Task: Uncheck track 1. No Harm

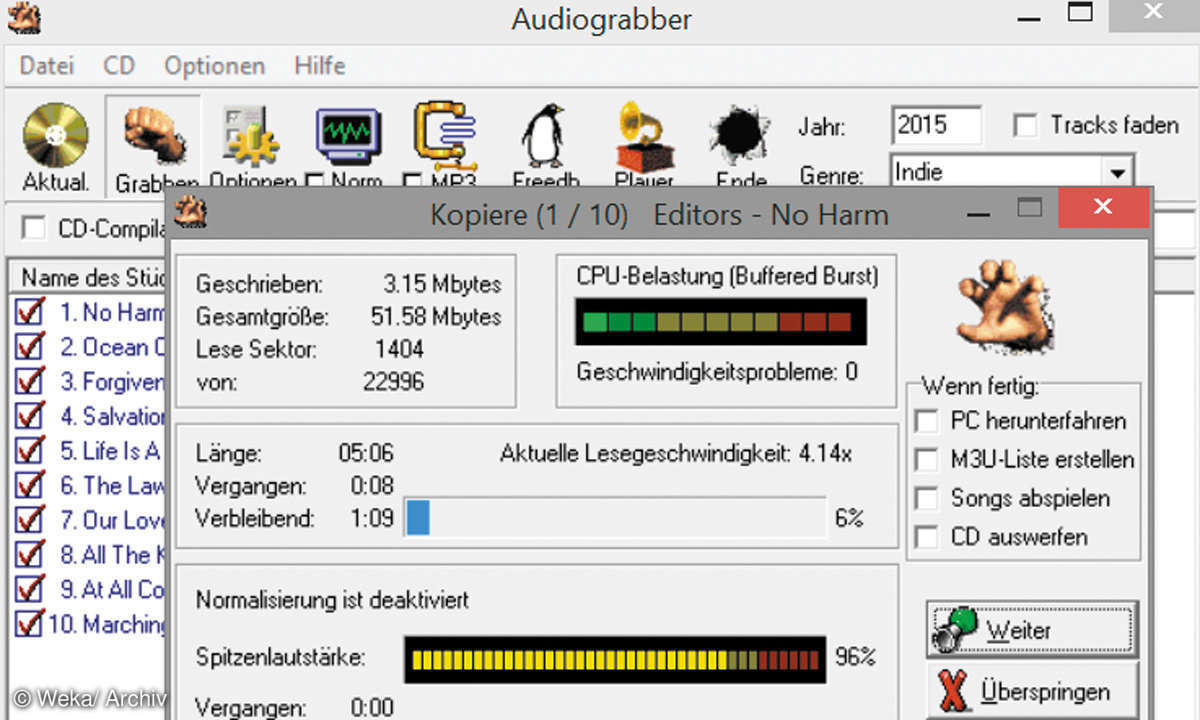Action: coord(30,313)
